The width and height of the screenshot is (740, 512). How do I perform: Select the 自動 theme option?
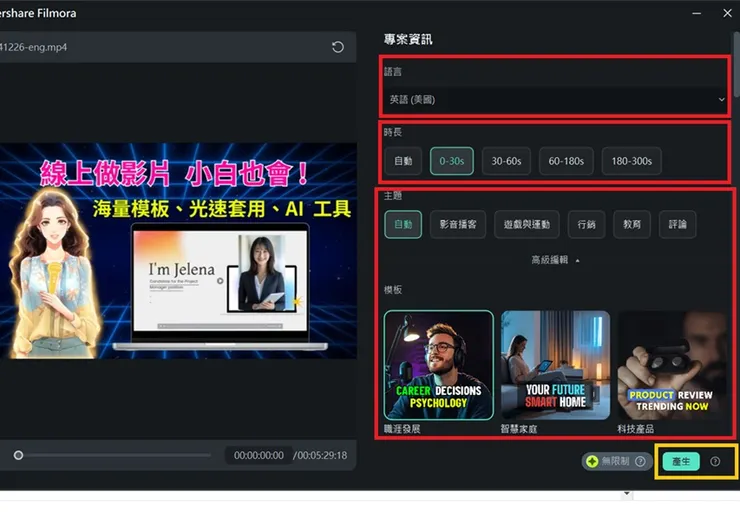tap(403, 224)
